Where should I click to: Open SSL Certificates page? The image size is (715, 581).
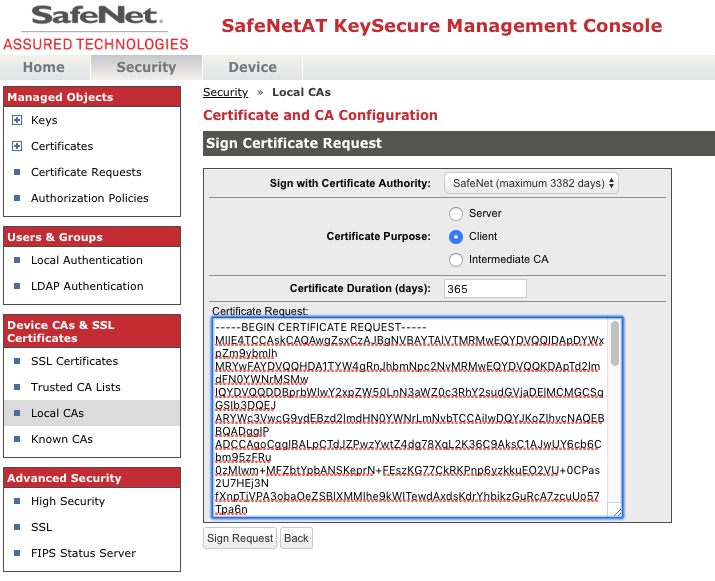[74, 361]
